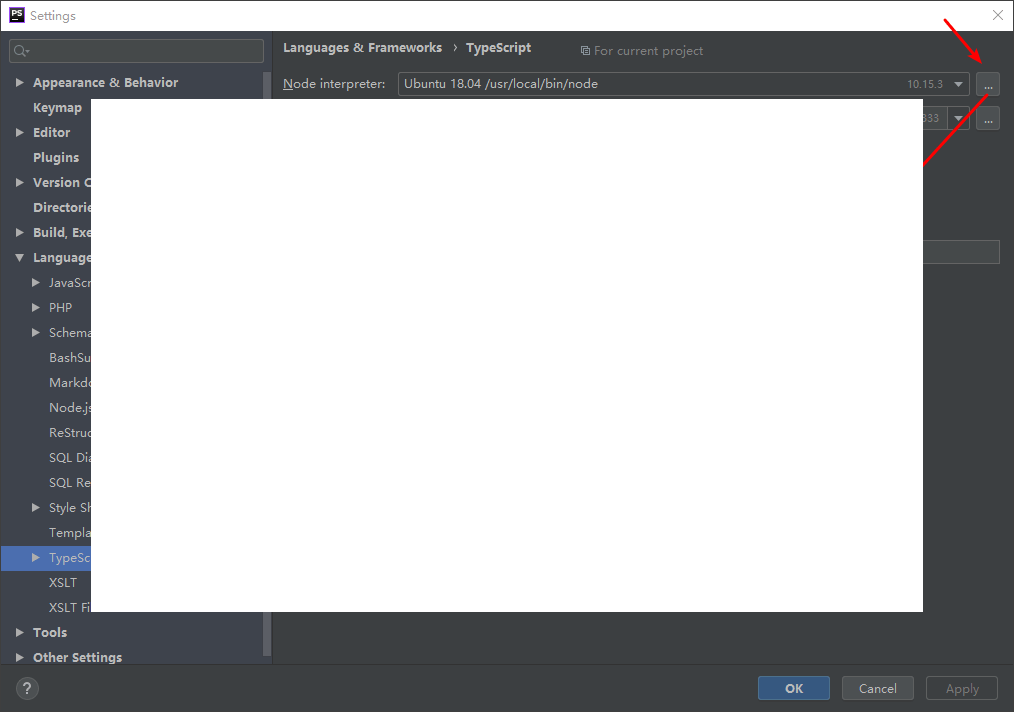
Task: Open the second row's dropdown arrow
Action: point(958,118)
